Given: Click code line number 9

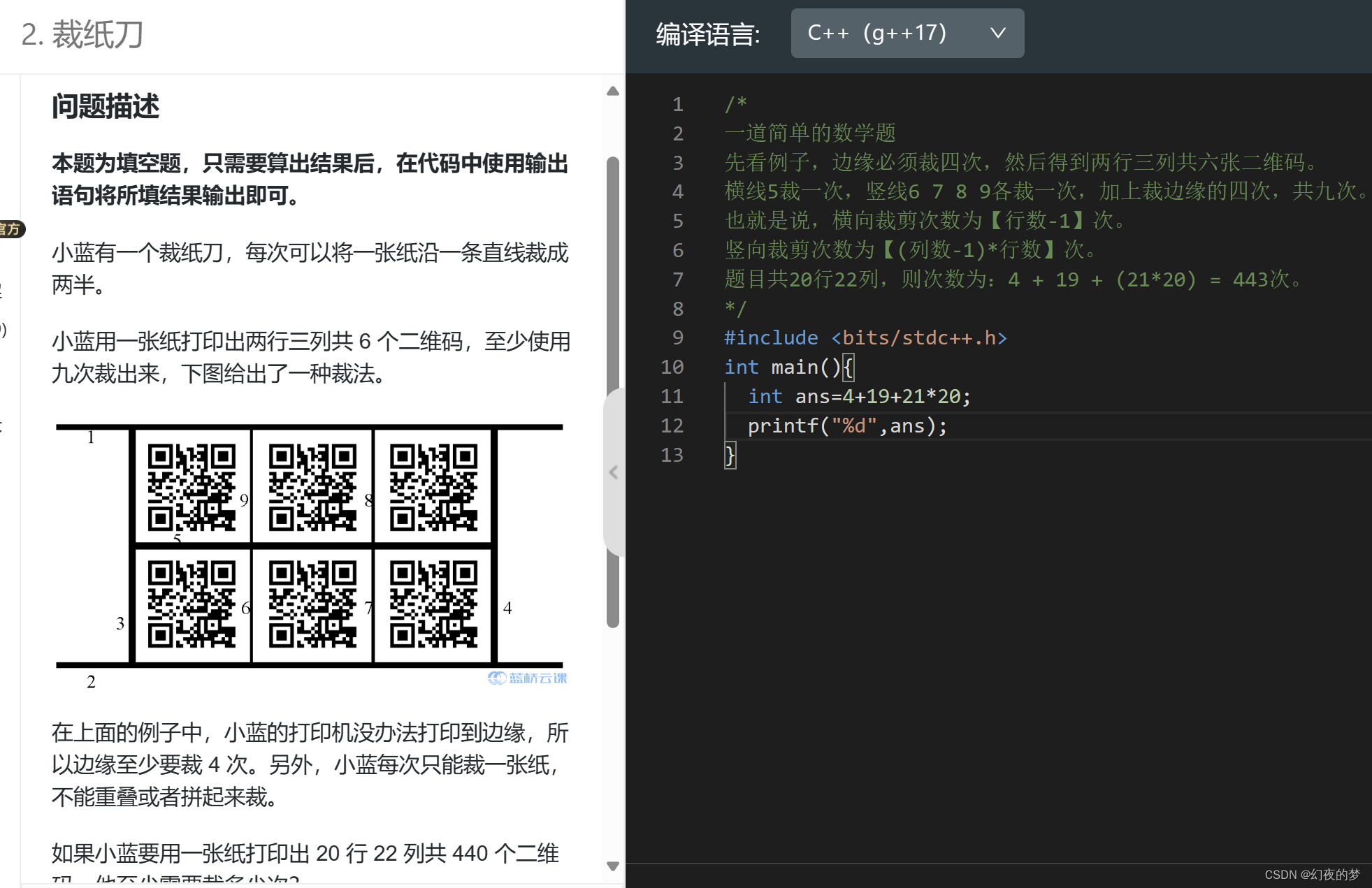Looking at the screenshot, I should 677,337.
